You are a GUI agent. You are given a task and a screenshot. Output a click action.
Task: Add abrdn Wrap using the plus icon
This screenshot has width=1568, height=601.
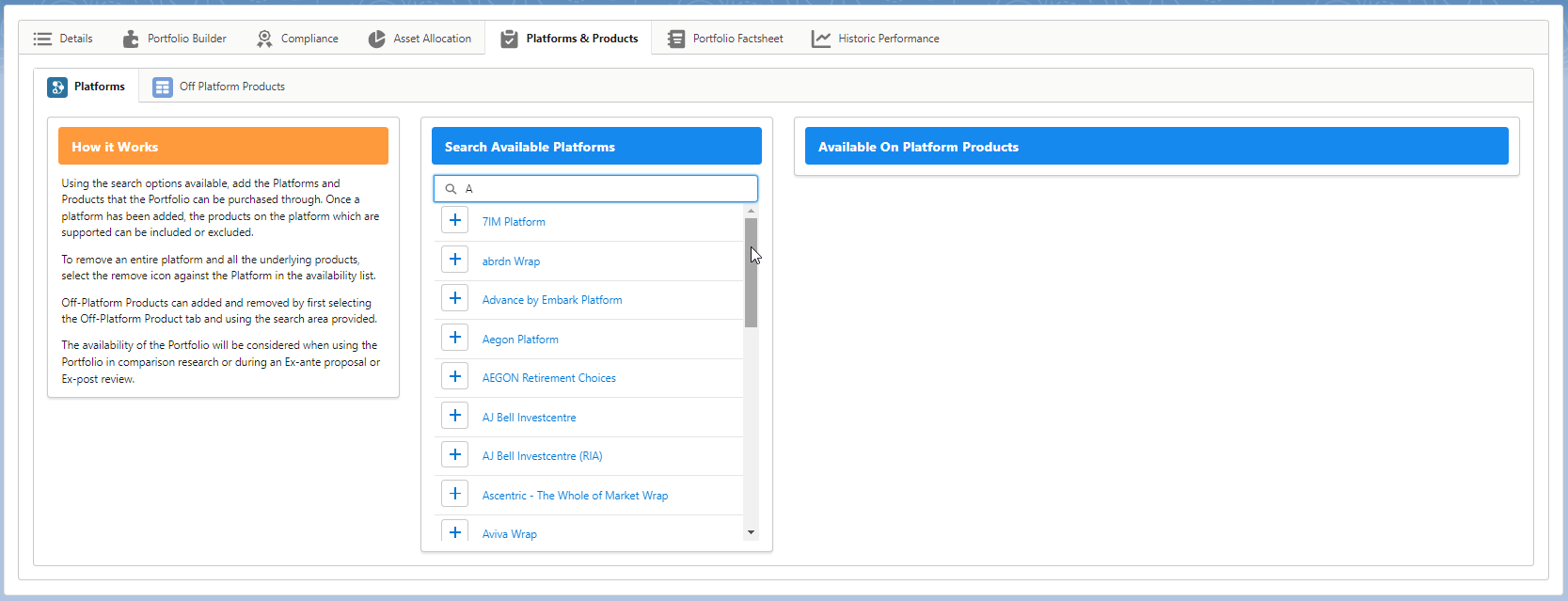coord(455,260)
